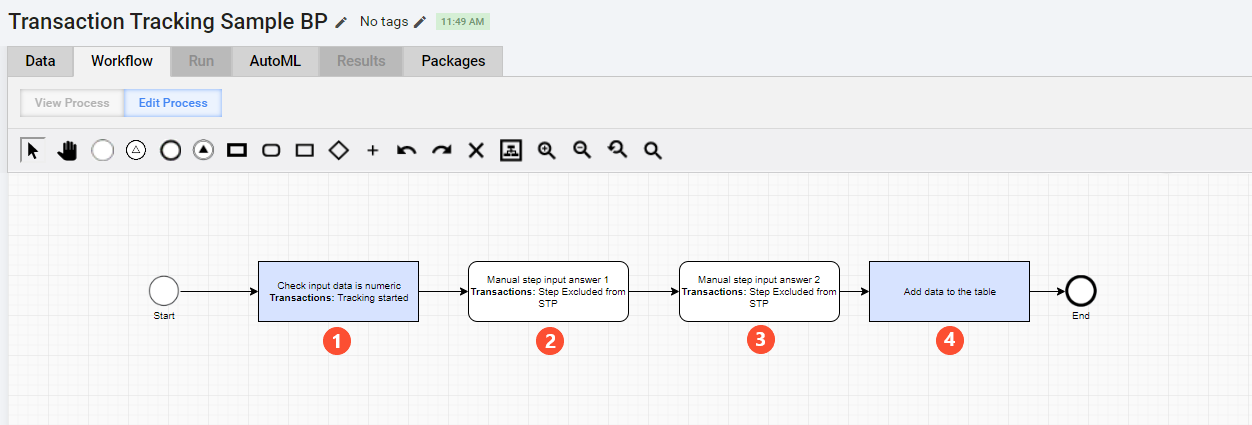Zoom out on the workflow canvas

[582, 150]
